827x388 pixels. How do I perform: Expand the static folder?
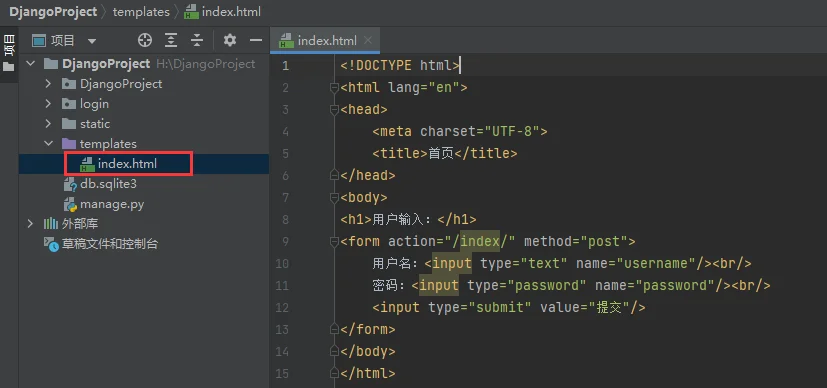[49, 124]
